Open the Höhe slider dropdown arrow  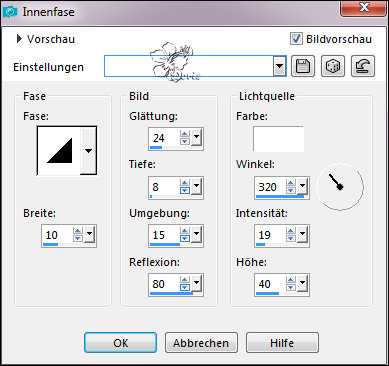tap(302, 283)
